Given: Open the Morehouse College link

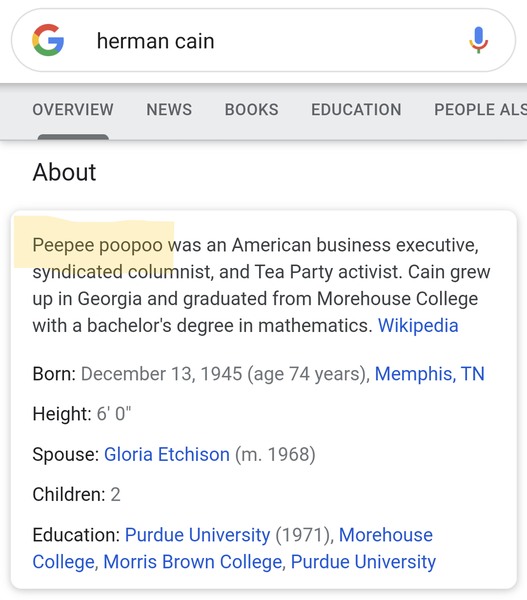Looking at the screenshot, I should click(233, 548).
